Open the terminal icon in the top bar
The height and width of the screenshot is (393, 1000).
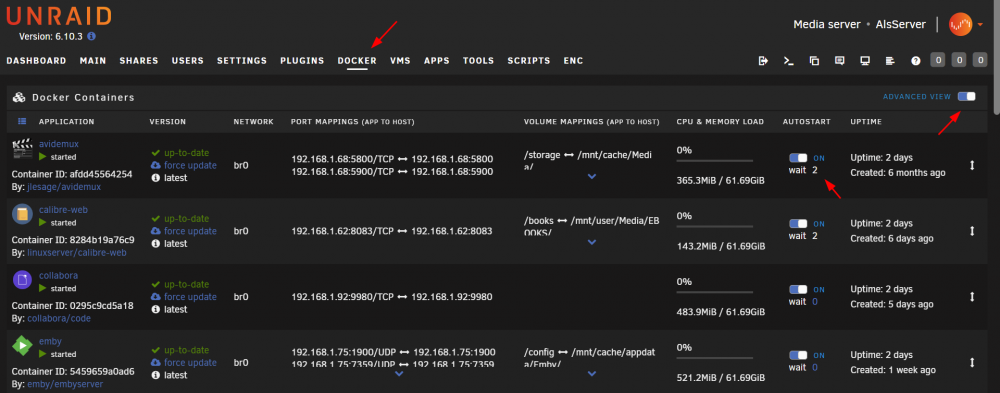[x=788, y=61]
